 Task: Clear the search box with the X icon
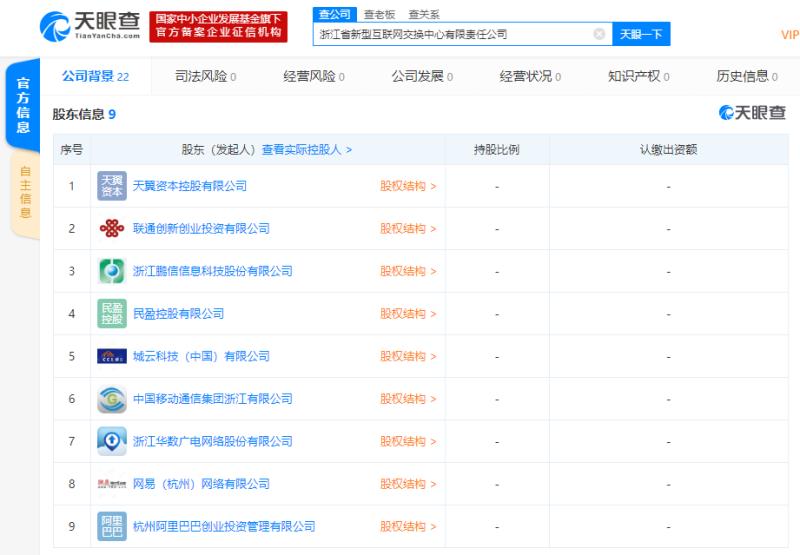(x=599, y=34)
